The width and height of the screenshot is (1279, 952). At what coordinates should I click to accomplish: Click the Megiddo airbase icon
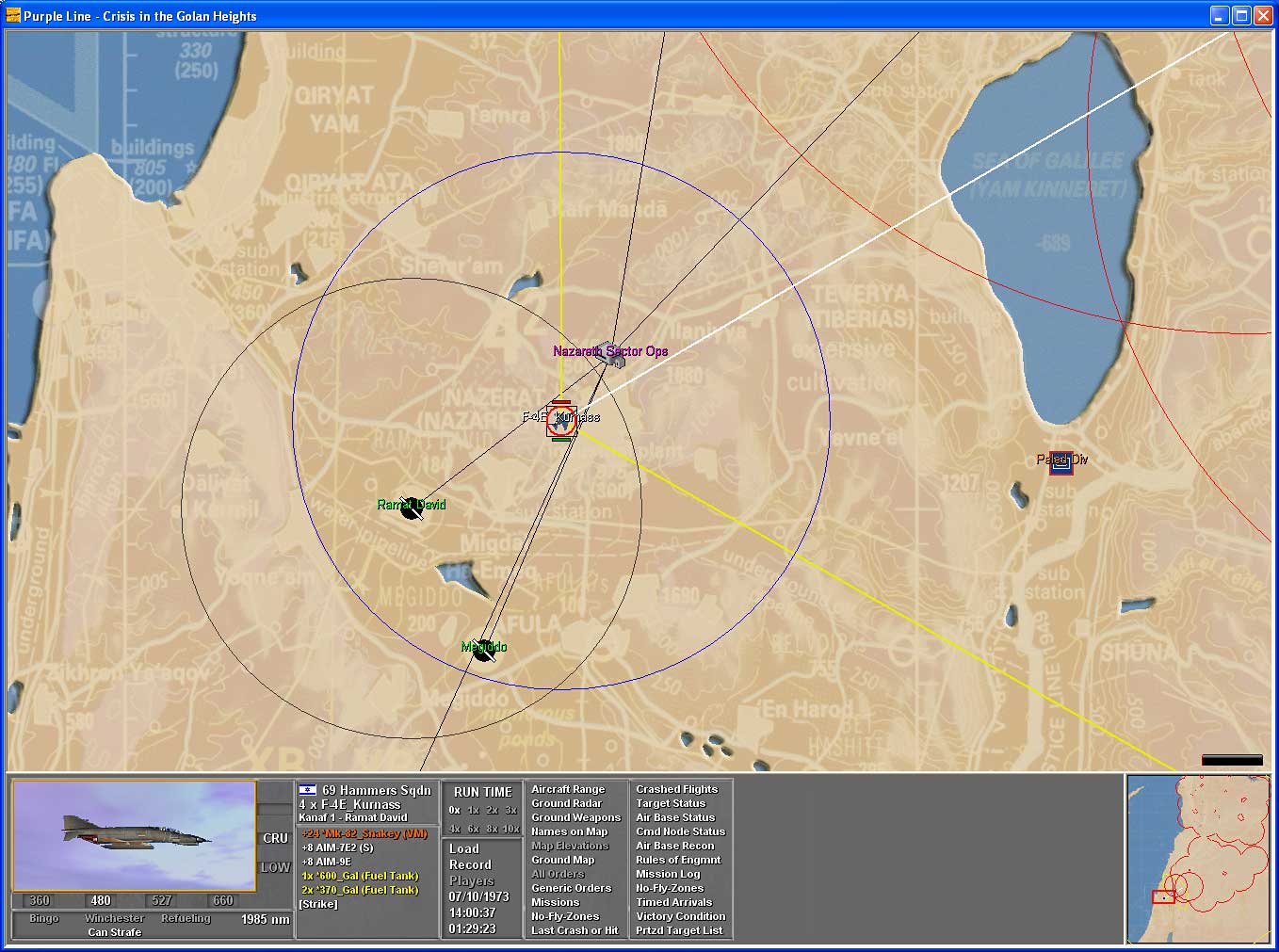[484, 650]
